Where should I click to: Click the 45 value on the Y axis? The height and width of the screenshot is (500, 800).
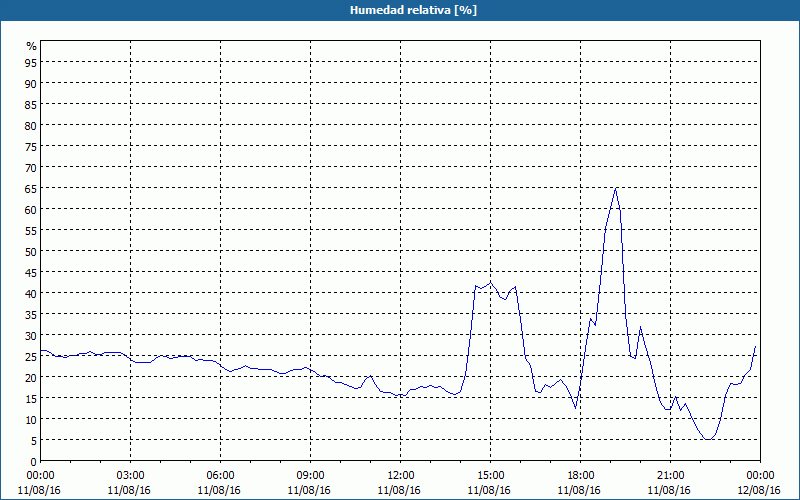coord(31,272)
